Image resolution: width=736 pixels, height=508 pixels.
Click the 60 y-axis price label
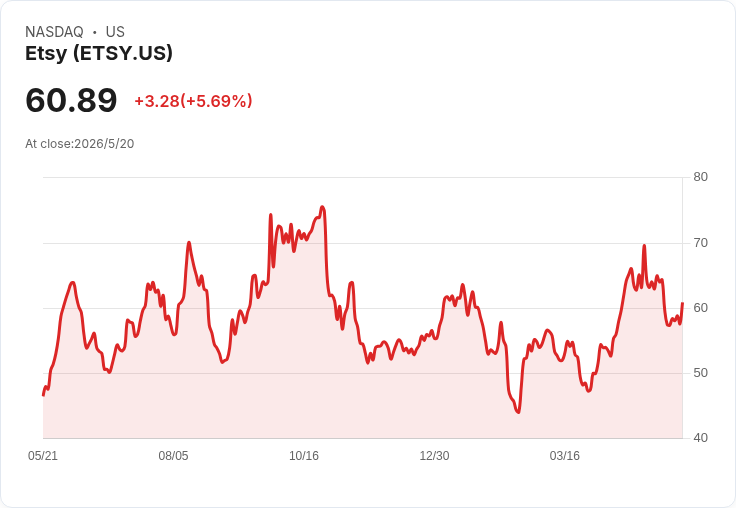(x=700, y=308)
